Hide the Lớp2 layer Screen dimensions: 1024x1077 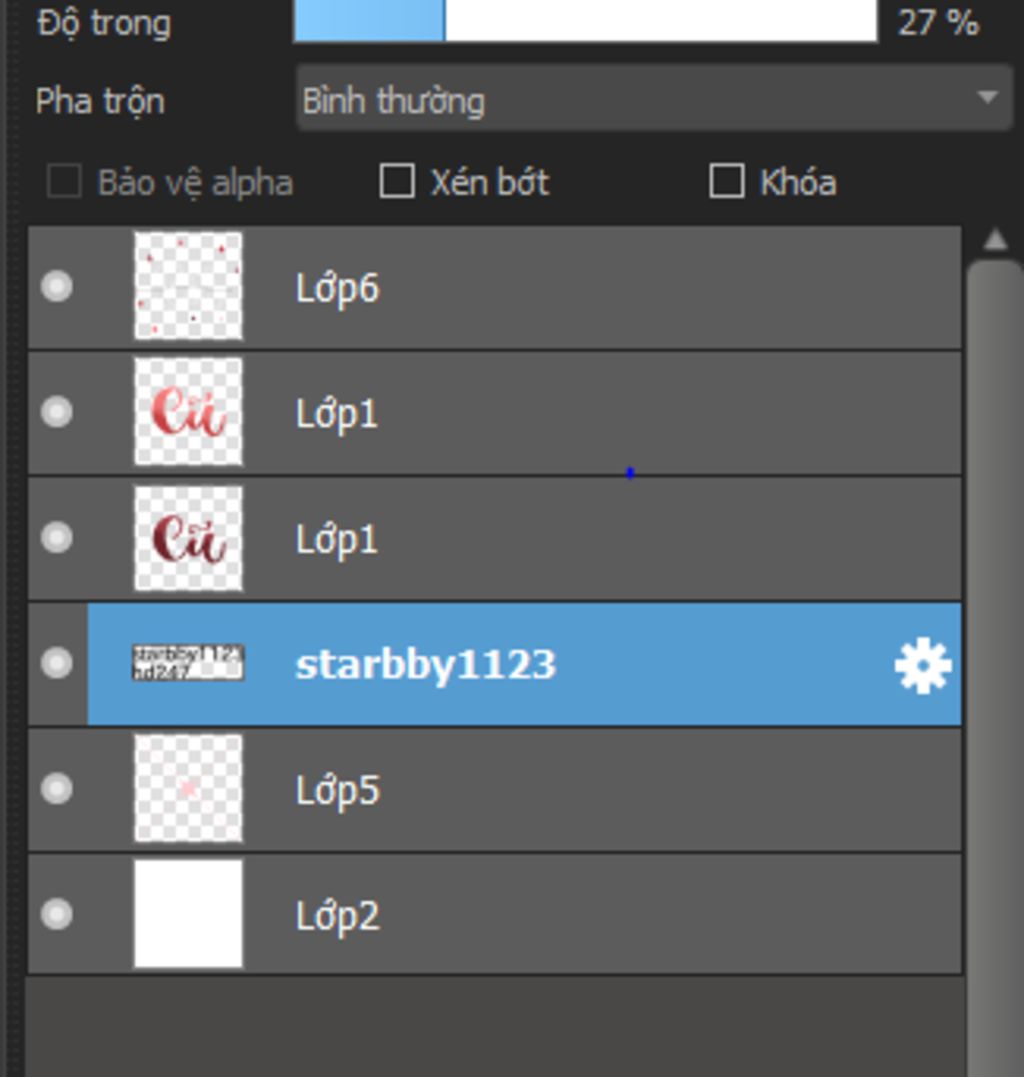[56, 914]
